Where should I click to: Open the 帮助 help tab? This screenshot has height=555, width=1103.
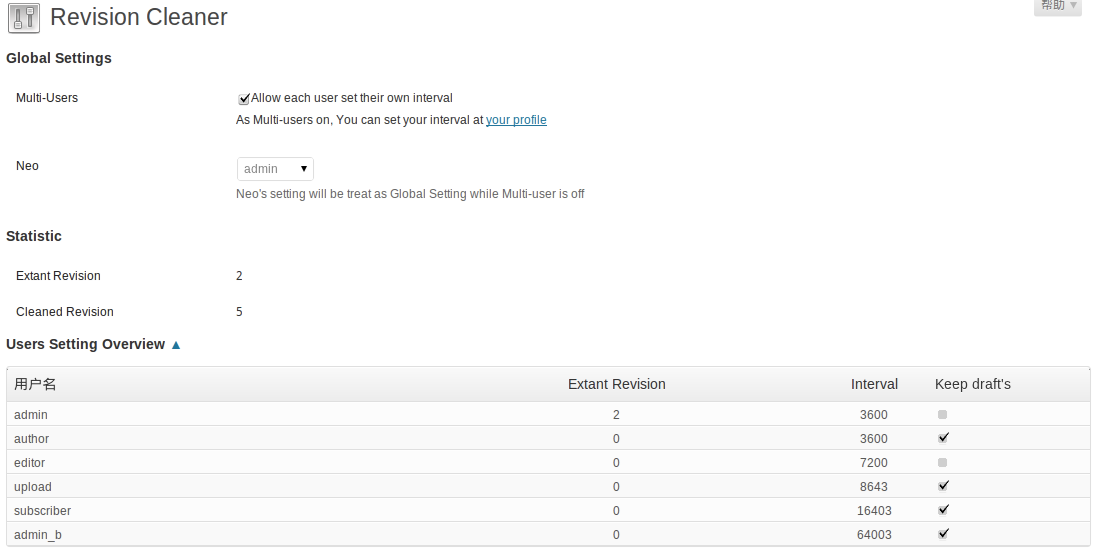coord(1058,6)
